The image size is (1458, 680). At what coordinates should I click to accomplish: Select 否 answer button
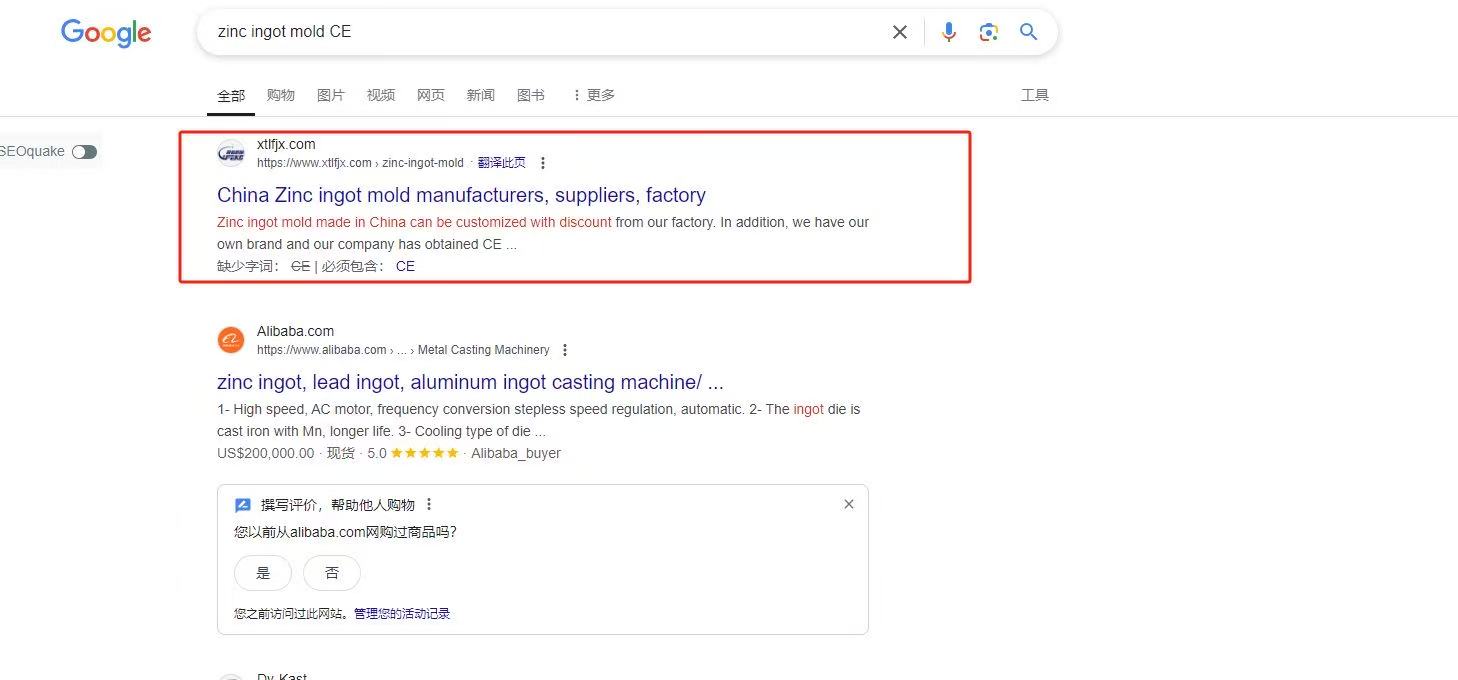[x=332, y=573]
